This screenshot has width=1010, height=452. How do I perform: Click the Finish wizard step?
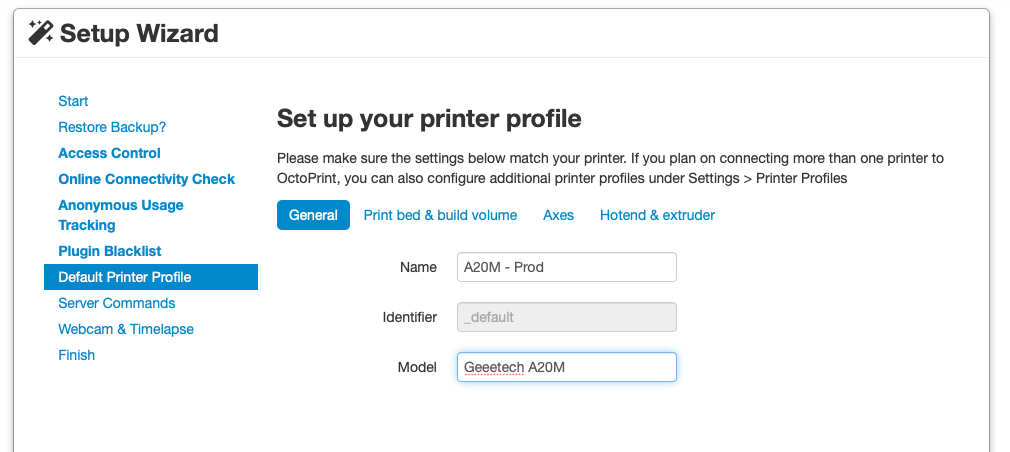tap(77, 355)
